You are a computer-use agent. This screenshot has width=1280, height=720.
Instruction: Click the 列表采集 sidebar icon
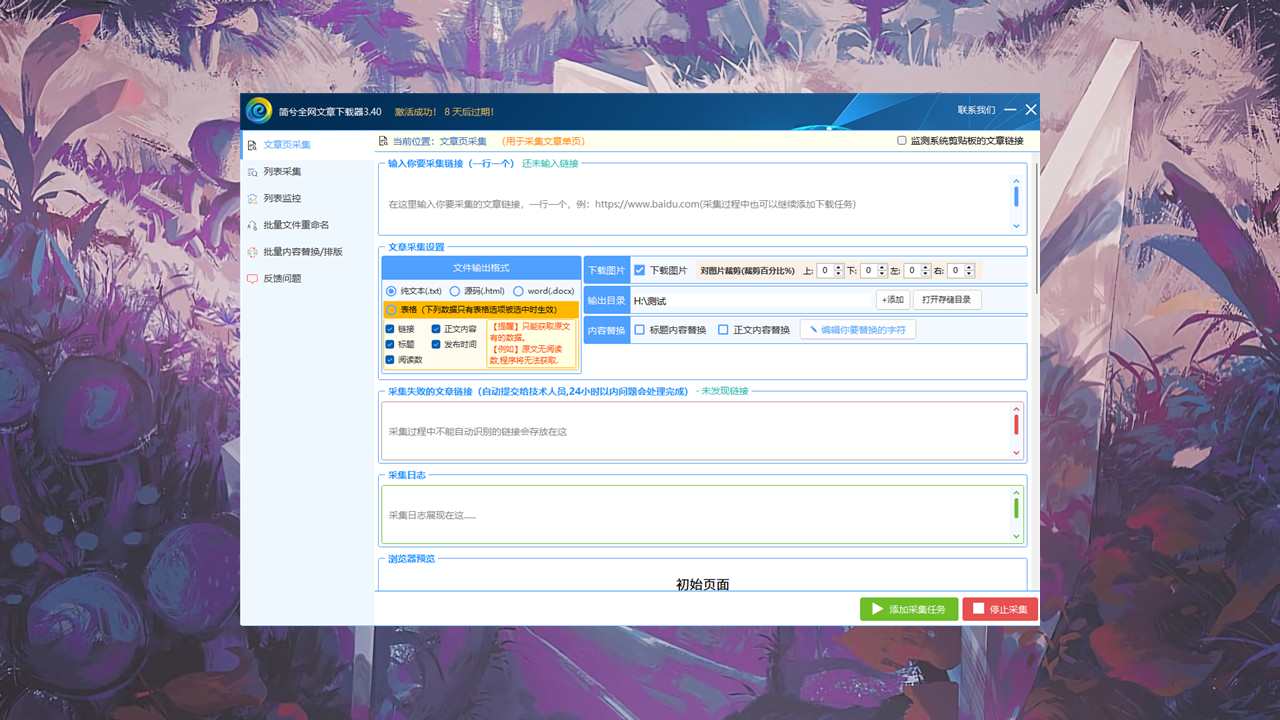[x=252, y=172]
